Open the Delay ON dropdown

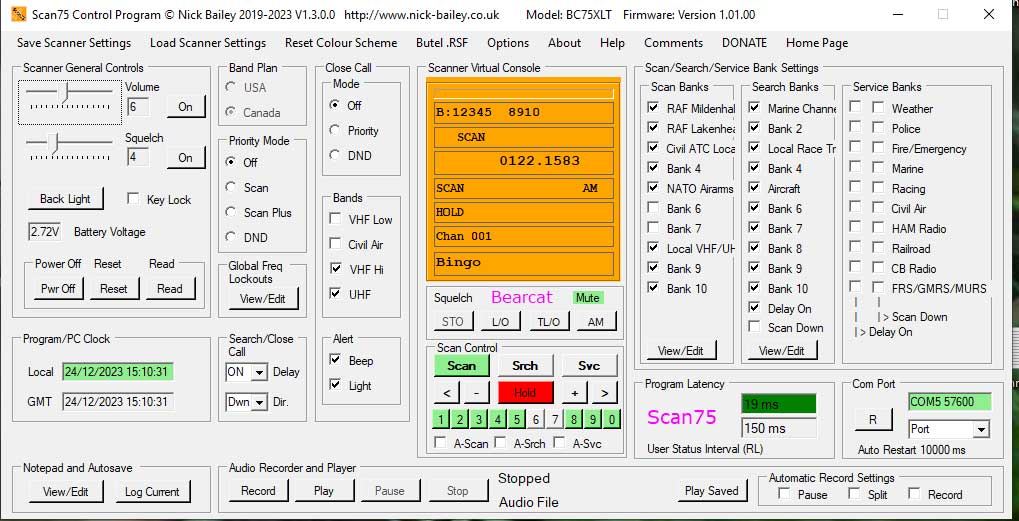click(x=260, y=372)
